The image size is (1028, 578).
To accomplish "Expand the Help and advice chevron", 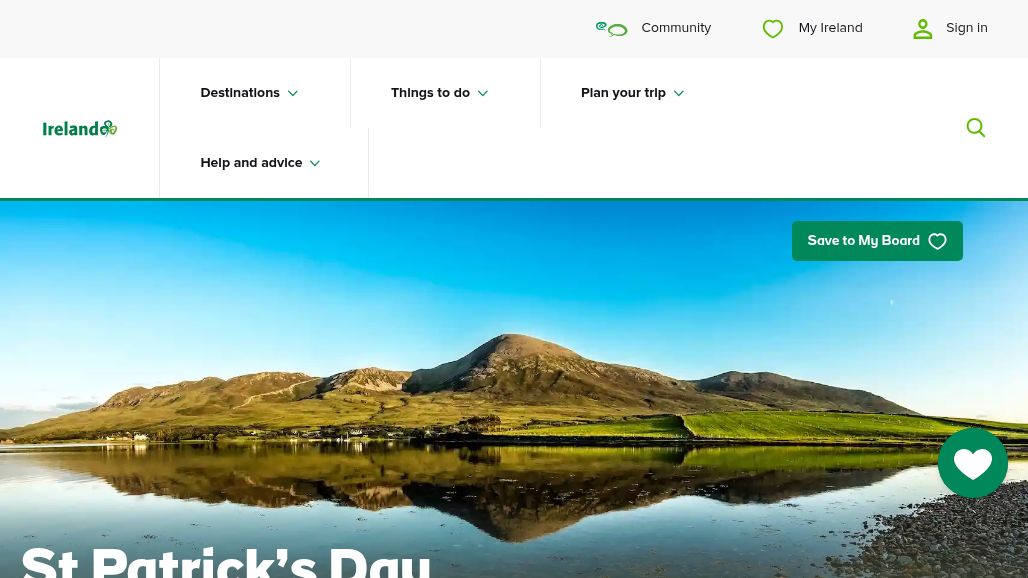I will 315,163.
